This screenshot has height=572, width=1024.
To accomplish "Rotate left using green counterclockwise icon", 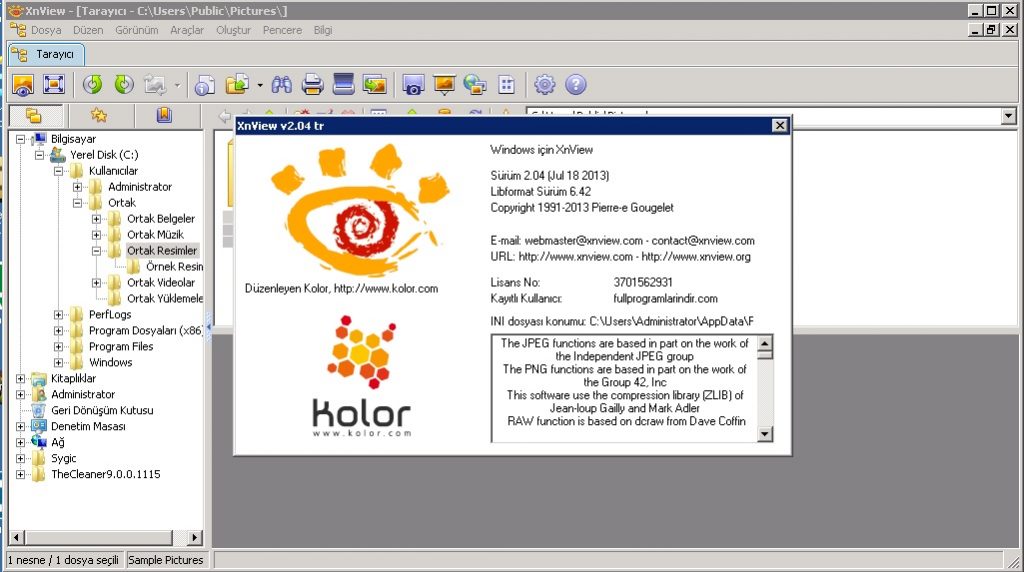I will 92,85.
